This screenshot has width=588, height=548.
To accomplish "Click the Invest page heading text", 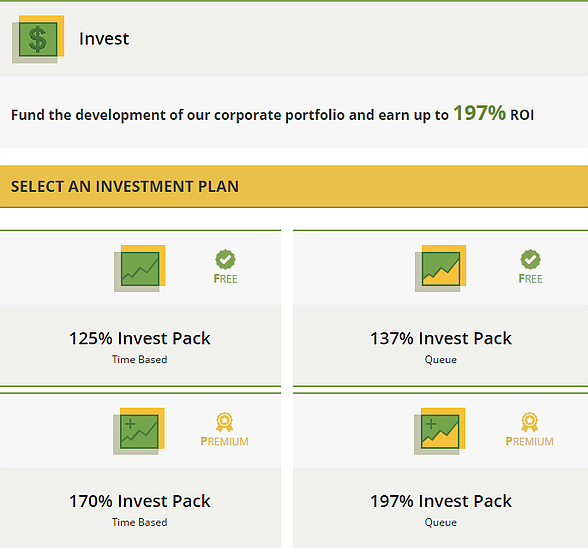I will click(104, 39).
